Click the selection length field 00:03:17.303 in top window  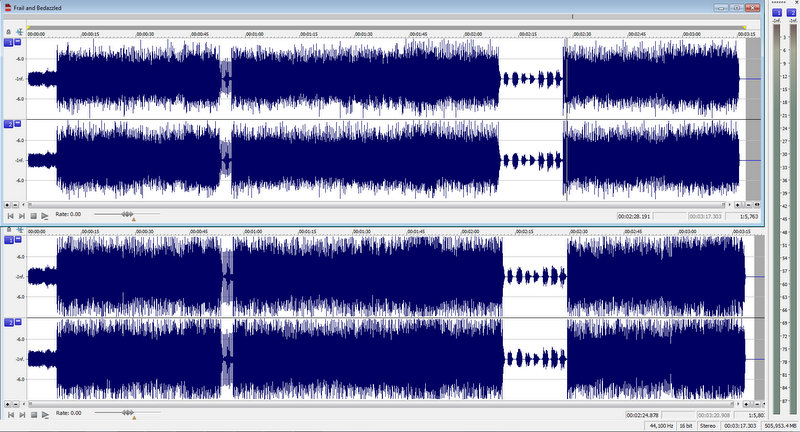705,217
